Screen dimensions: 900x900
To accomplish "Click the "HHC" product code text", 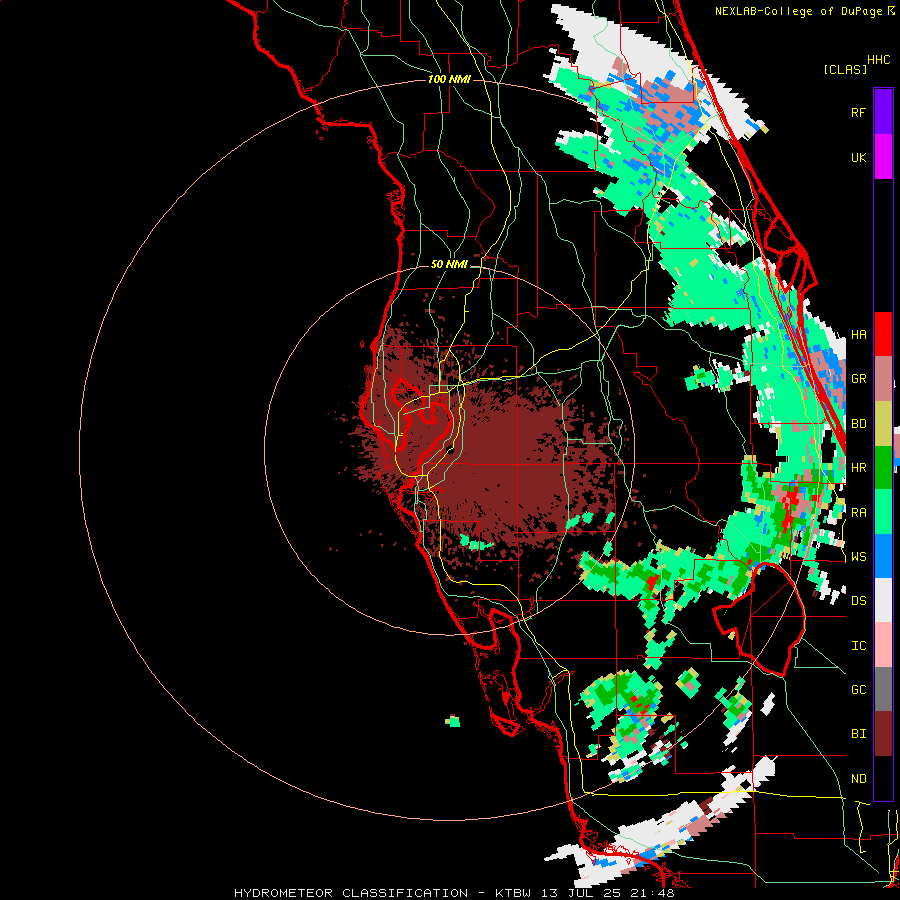I will coord(878,60).
